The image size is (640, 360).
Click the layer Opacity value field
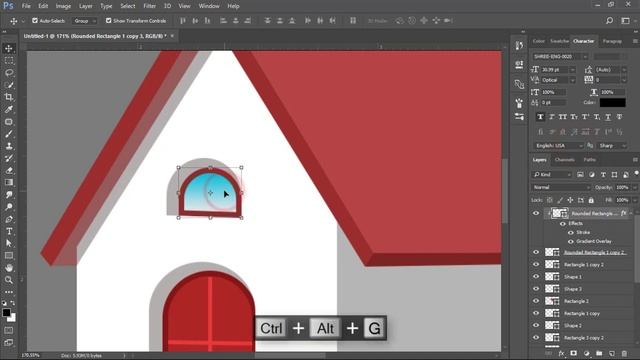(x=622, y=187)
